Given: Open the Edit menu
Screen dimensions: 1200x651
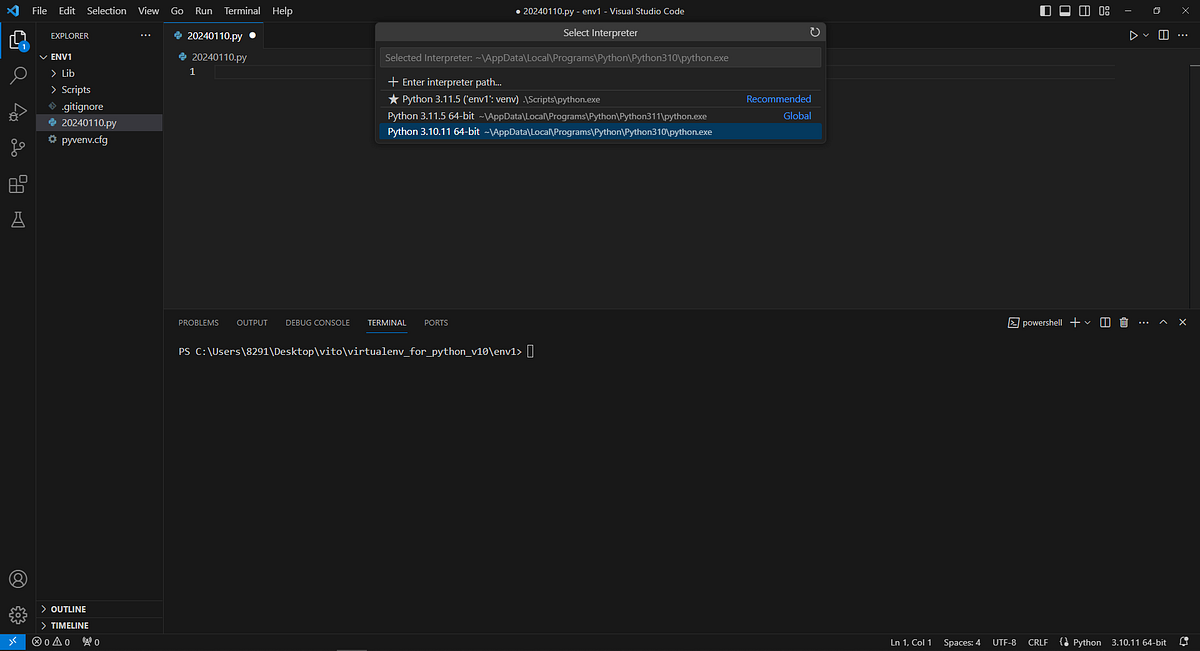Looking at the screenshot, I should (67, 11).
